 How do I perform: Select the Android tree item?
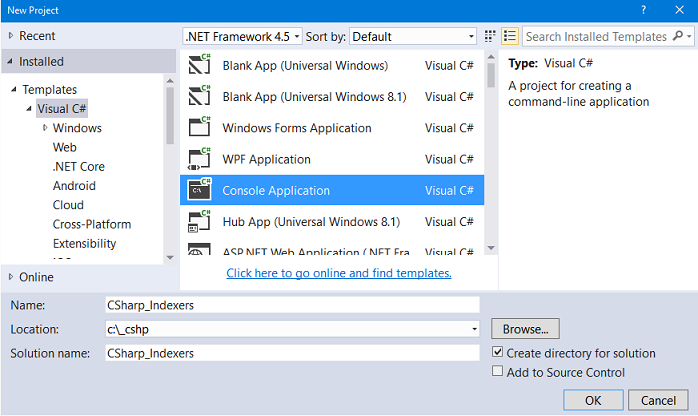pos(74,186)
